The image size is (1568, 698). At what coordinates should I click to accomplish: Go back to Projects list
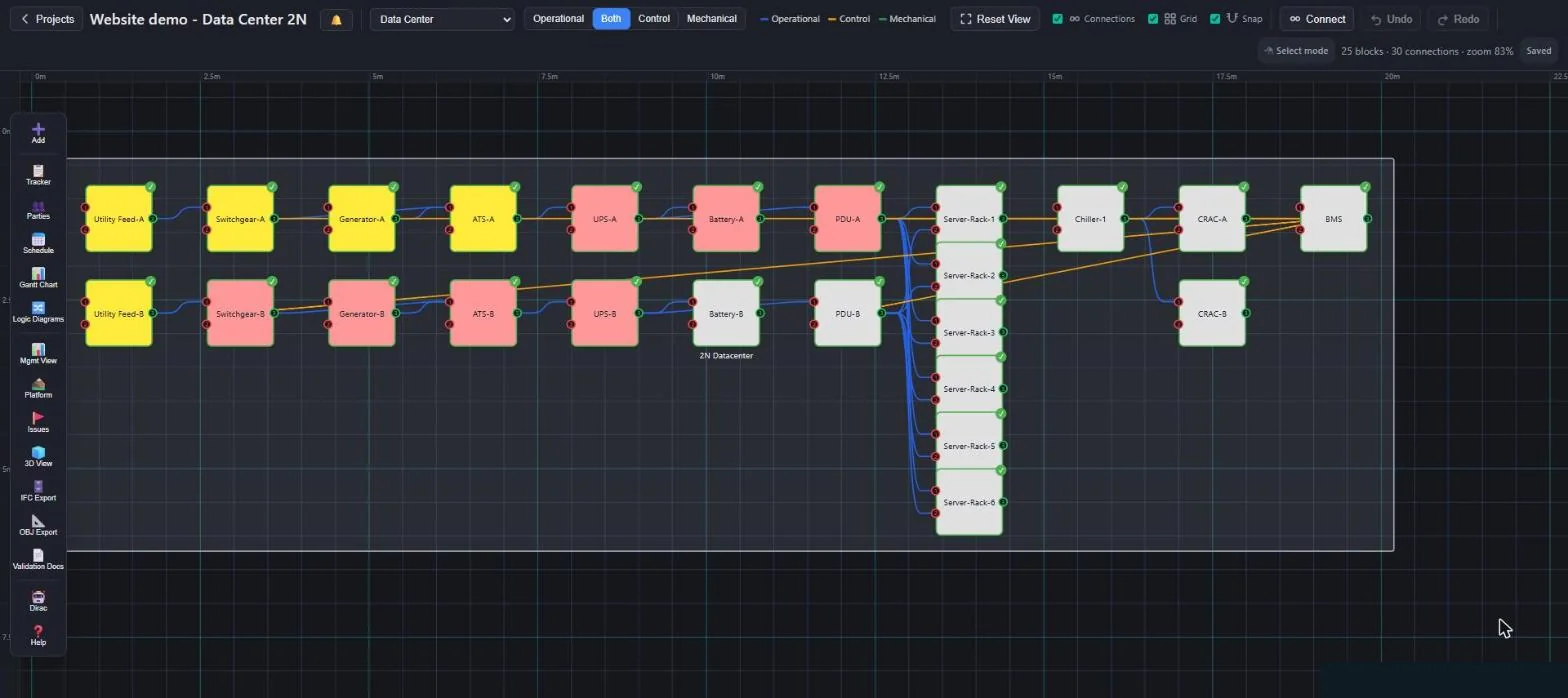[x=47, y=19]
